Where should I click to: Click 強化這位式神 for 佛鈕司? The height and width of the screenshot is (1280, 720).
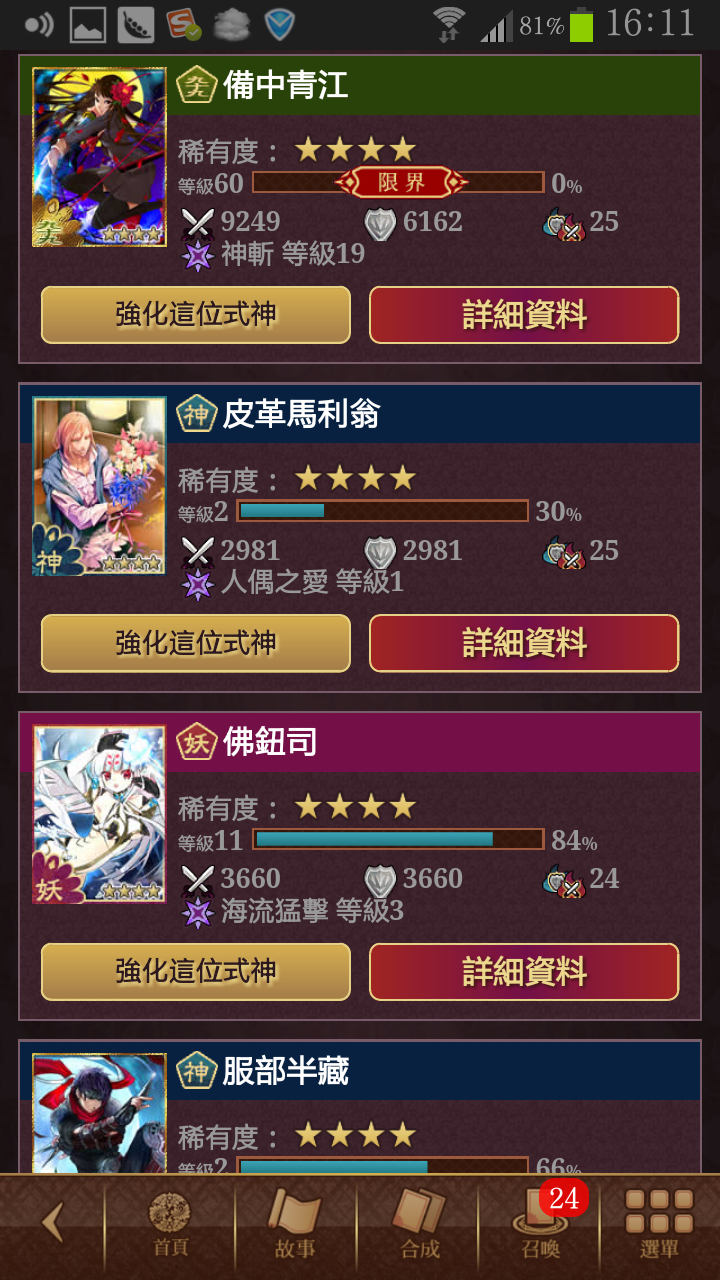tap(196, 971)
